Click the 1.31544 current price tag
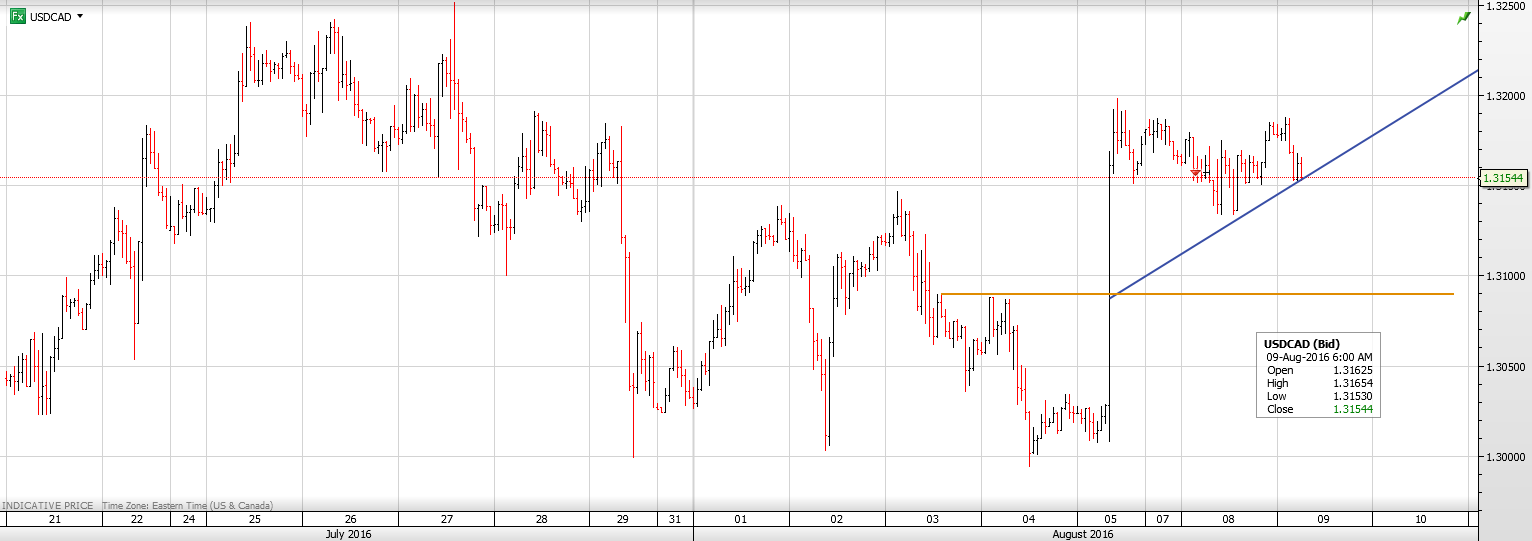Viewport: 1532px width, 541px height. 1505,178
